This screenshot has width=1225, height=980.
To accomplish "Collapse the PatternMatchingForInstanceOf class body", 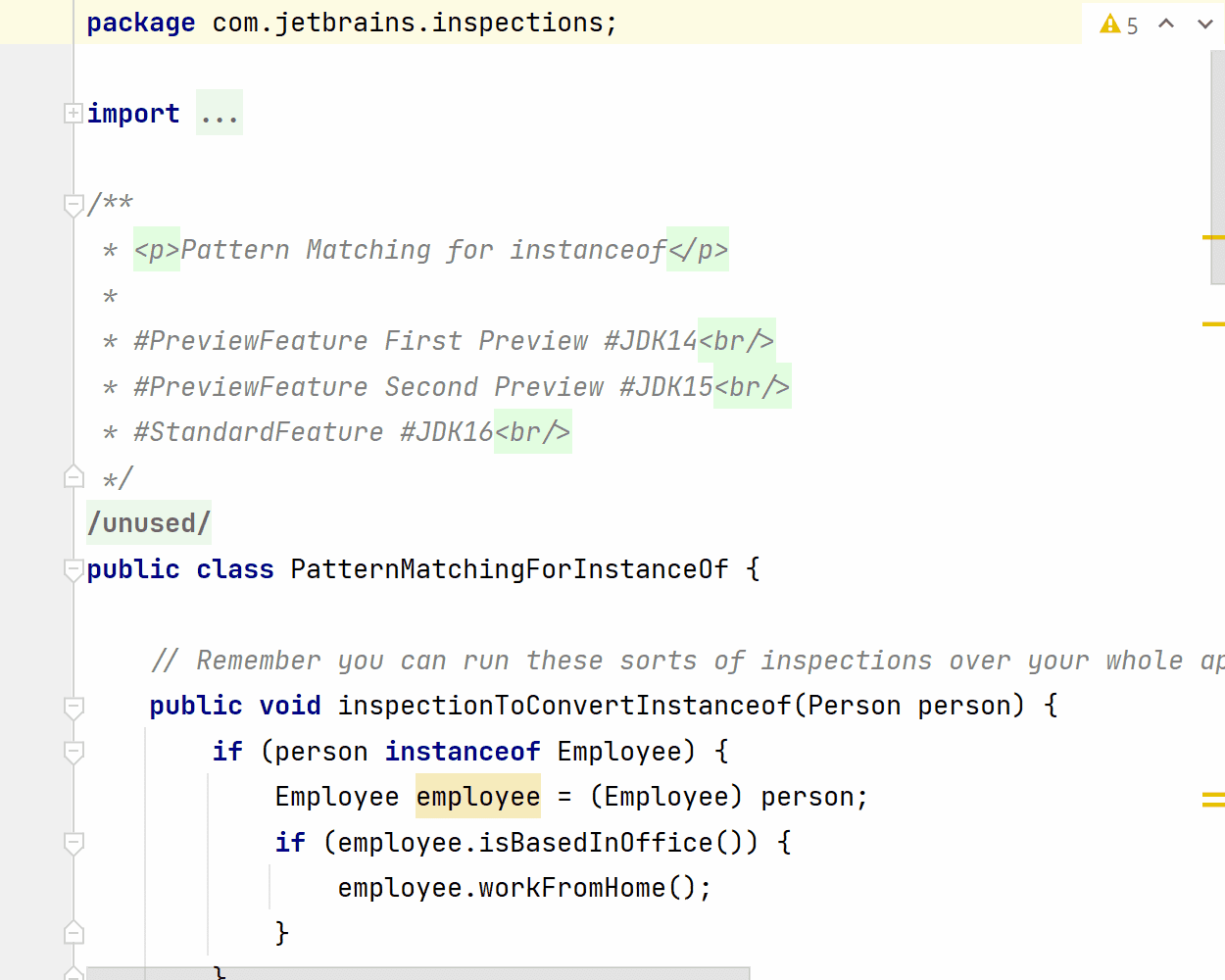I will click(73, 569).
